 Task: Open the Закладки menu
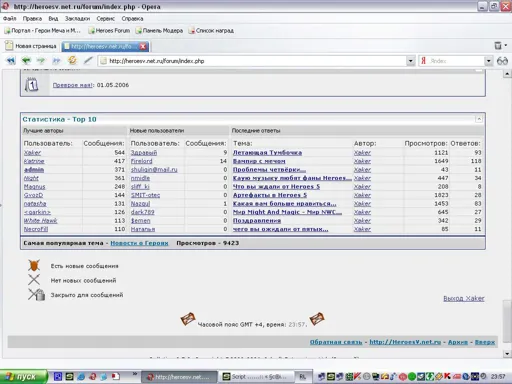click(x=77, y=19)
